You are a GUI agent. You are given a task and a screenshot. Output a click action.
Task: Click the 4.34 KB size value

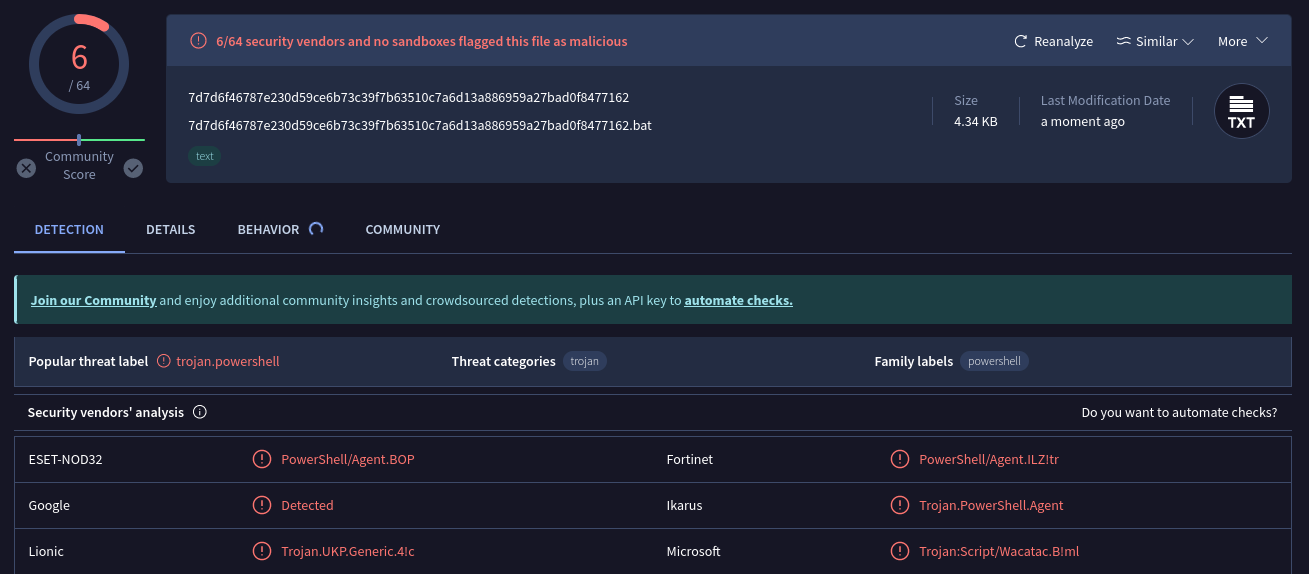976,121
